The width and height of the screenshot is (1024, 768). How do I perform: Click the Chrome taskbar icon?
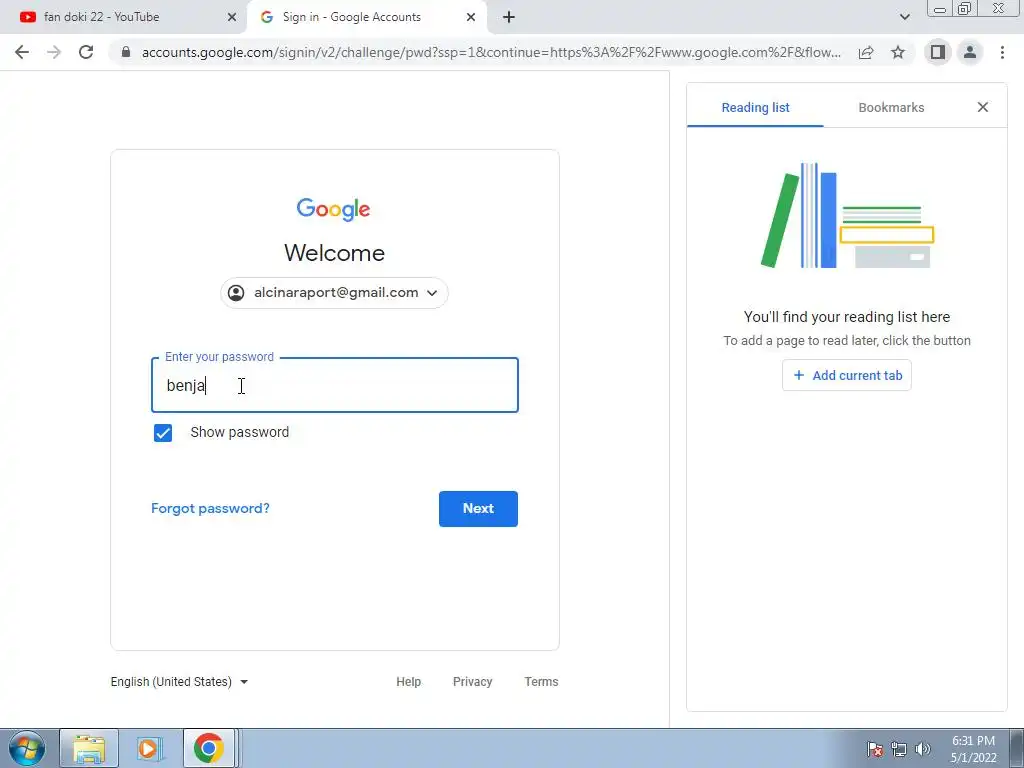point(208,748)
